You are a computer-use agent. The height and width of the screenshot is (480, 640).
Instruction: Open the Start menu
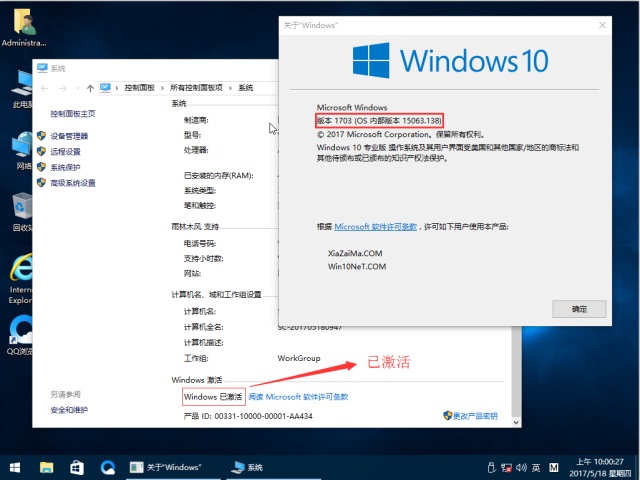point(15,467)
